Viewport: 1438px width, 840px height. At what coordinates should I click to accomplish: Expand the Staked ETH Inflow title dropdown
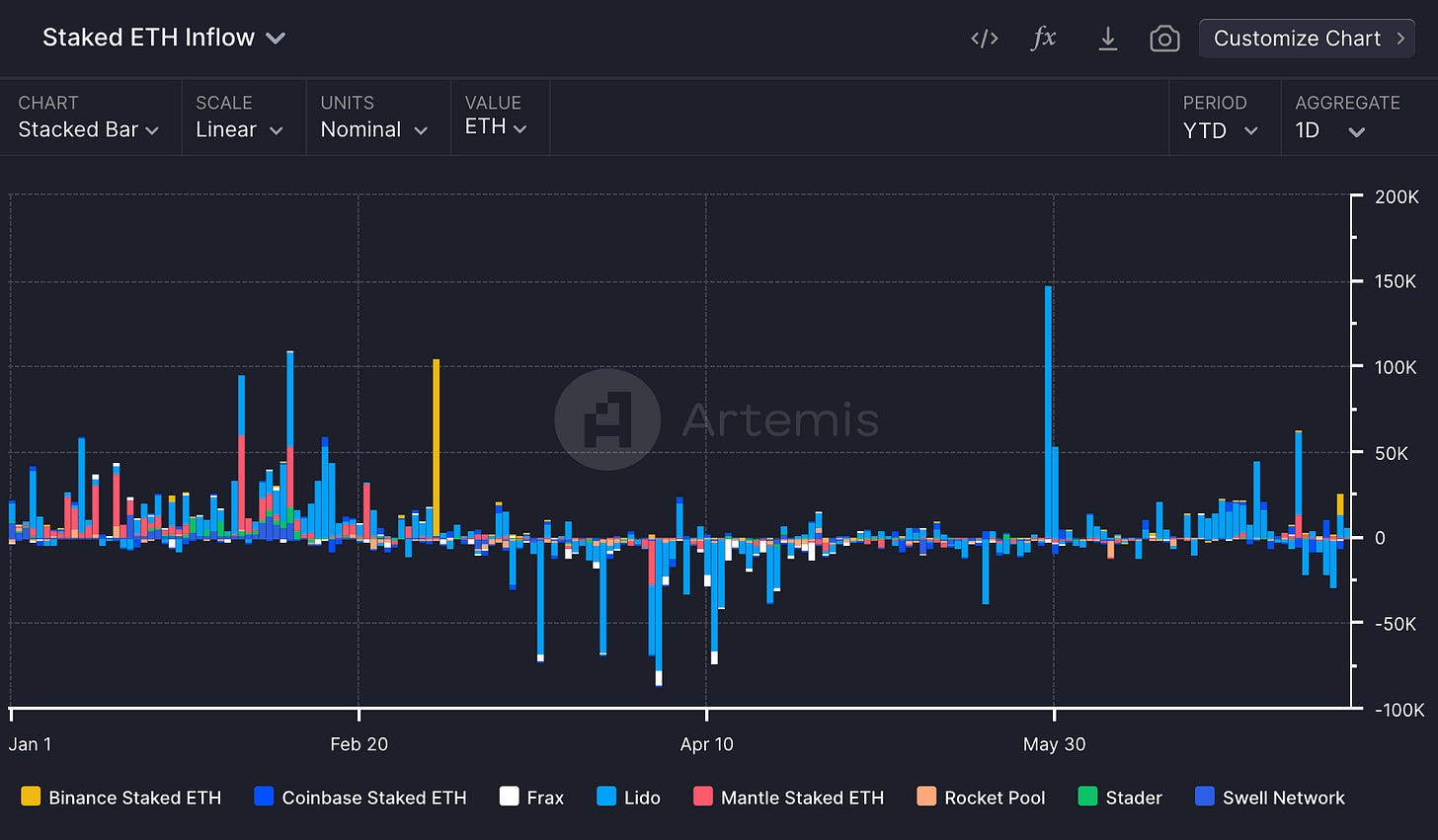click(164, 38)
